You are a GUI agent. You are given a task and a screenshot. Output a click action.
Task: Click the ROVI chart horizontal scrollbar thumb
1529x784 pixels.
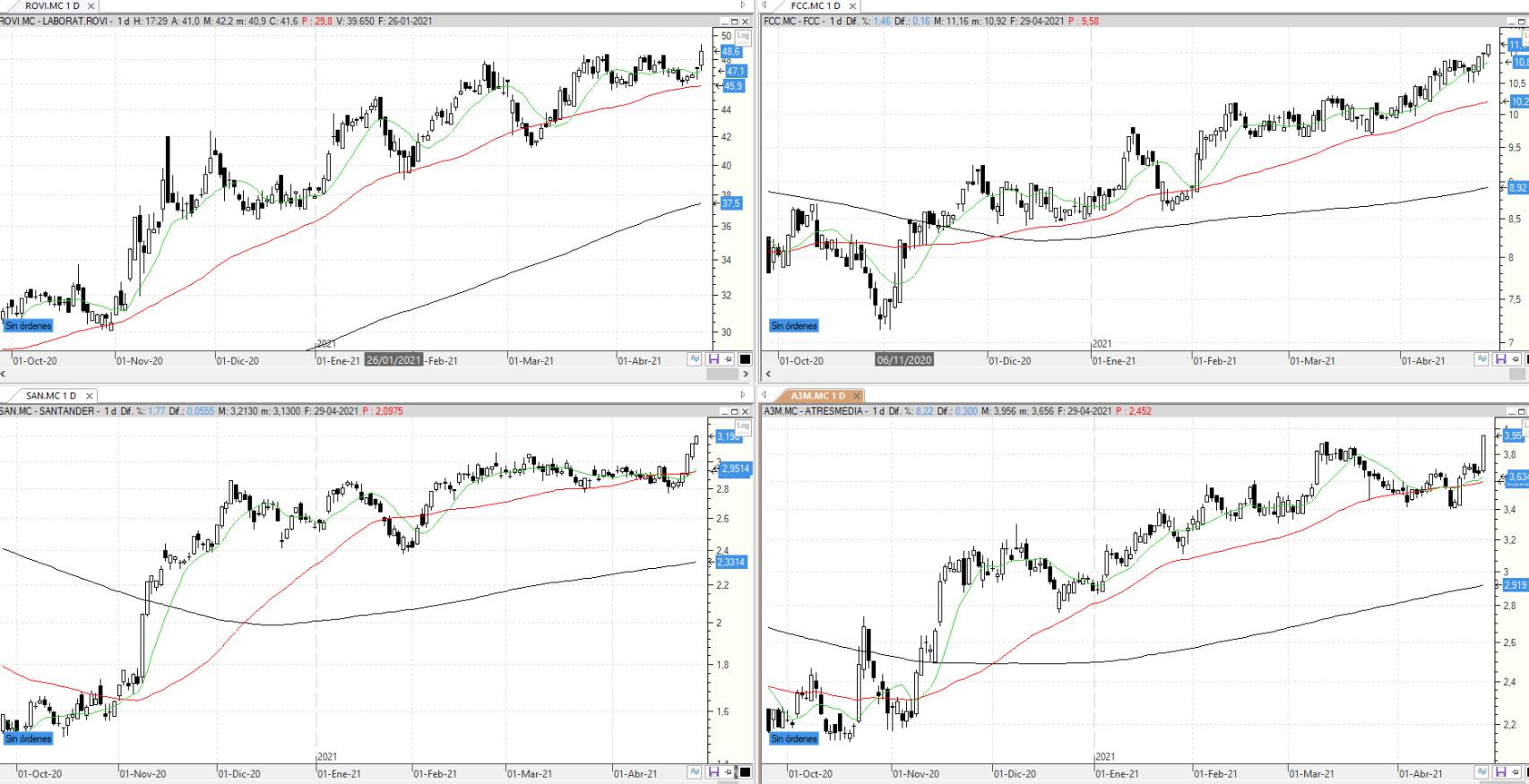[721, 375]
